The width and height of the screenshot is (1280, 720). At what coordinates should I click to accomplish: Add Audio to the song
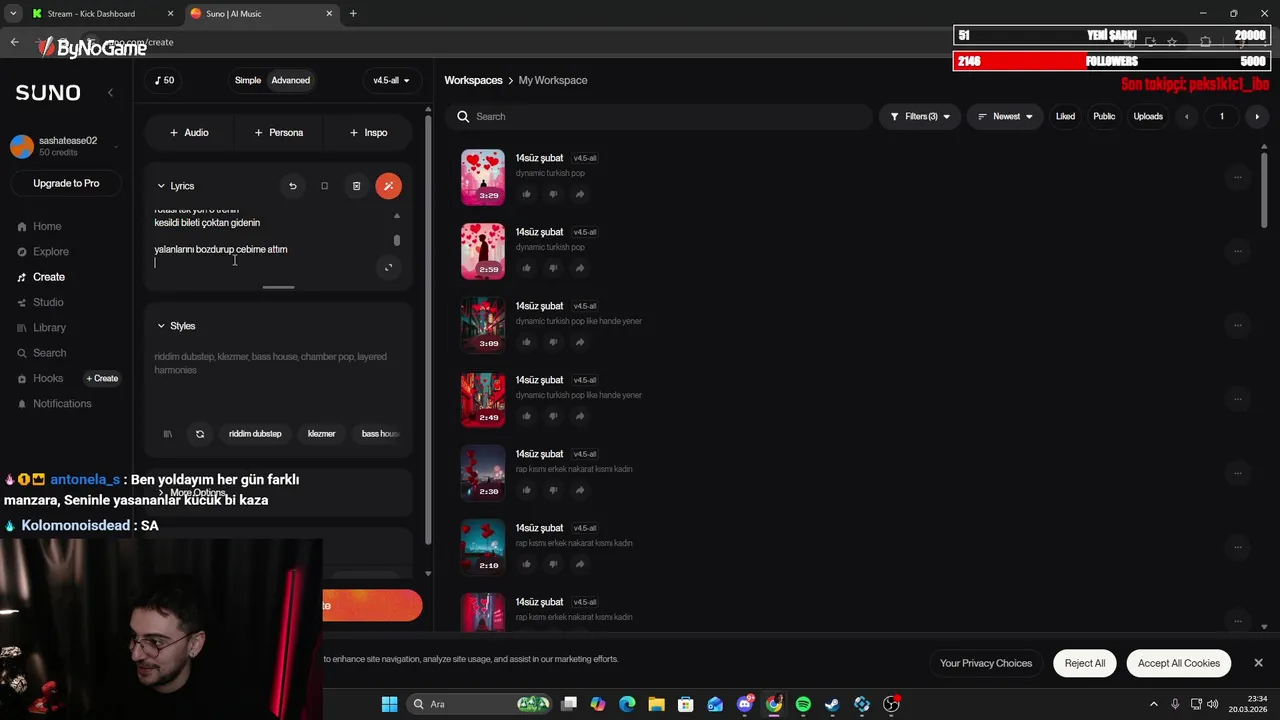tap(189, 132)
